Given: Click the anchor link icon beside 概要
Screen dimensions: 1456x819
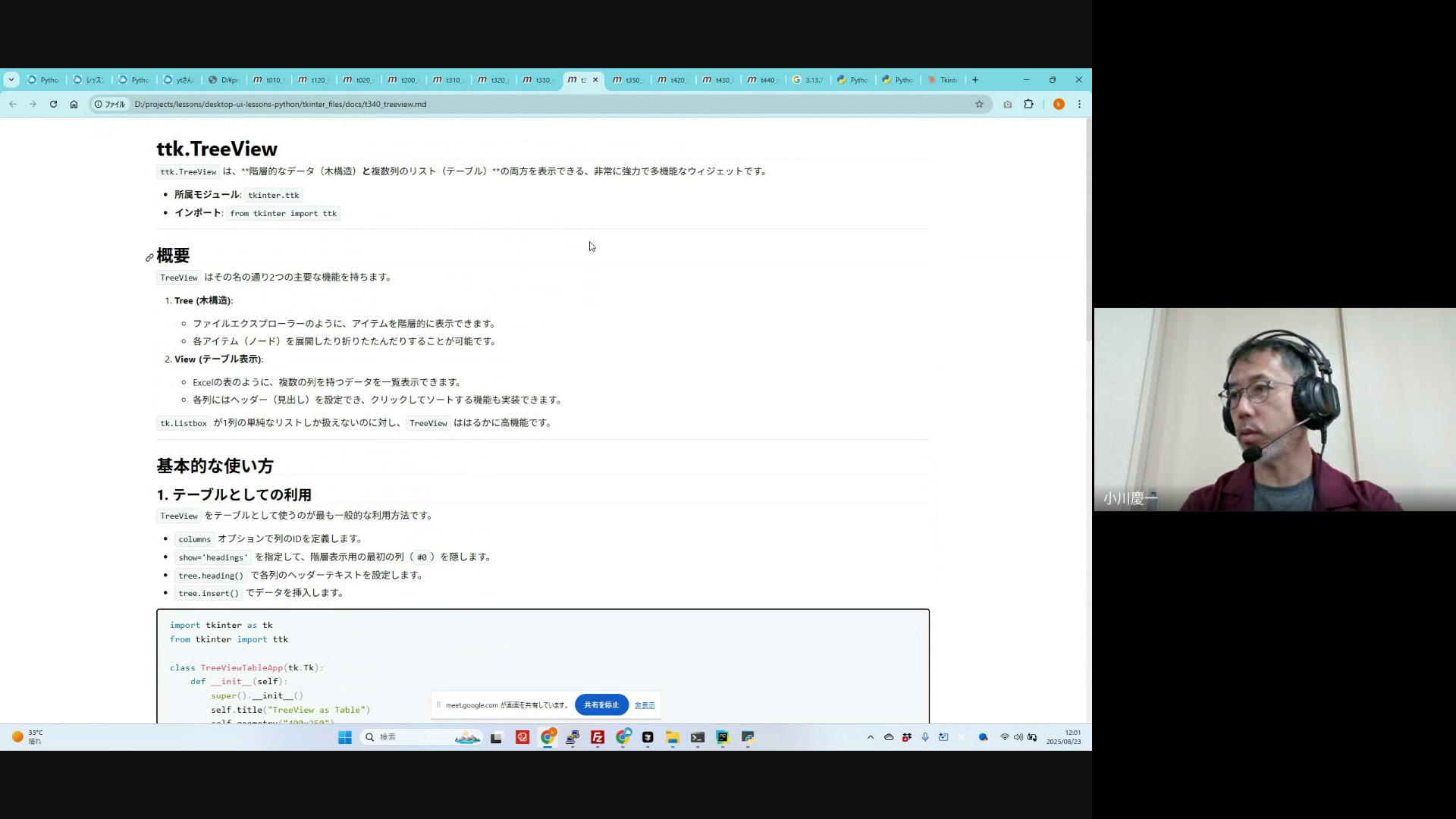Looking at the screenshot, I should (149, 258).
